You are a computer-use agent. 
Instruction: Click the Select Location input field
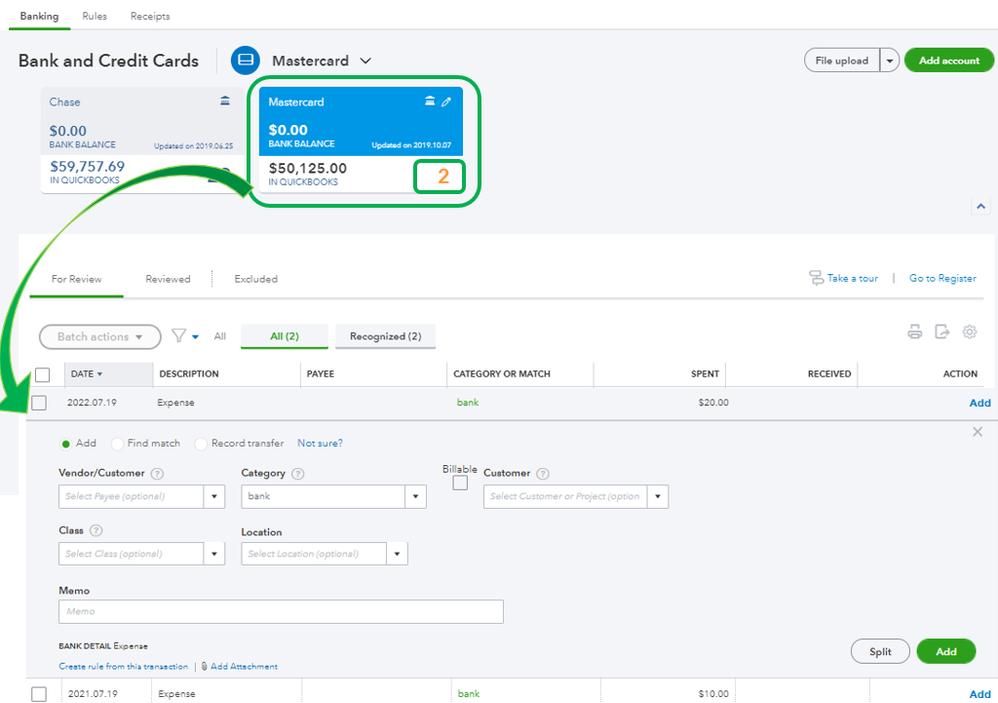point(314,553)
